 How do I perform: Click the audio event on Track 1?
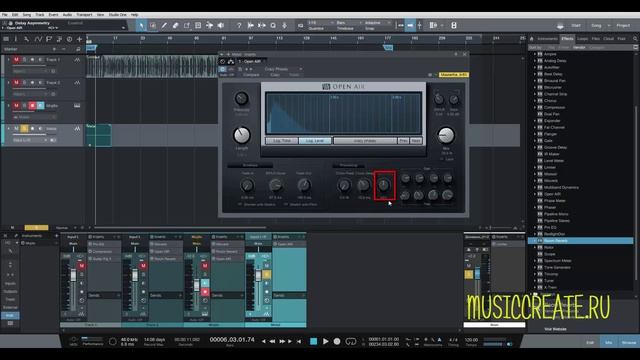coord(151,66)
